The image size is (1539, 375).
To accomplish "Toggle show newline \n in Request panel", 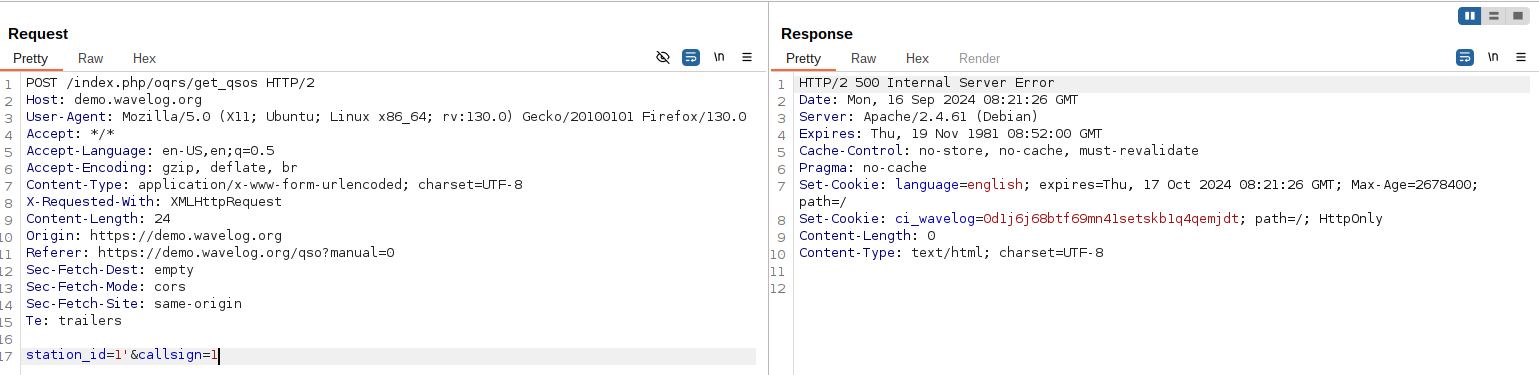I will point(719,58).
